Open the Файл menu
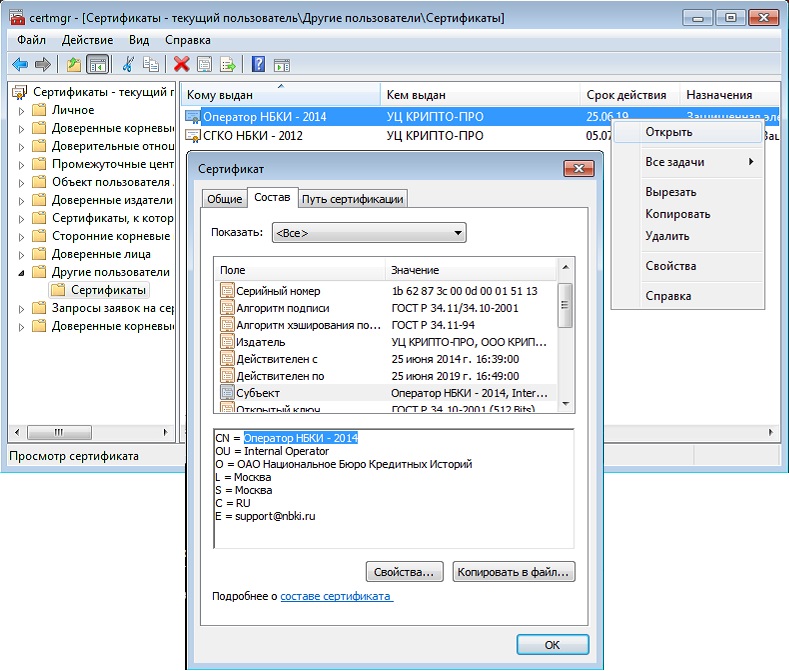 point(31,40)
